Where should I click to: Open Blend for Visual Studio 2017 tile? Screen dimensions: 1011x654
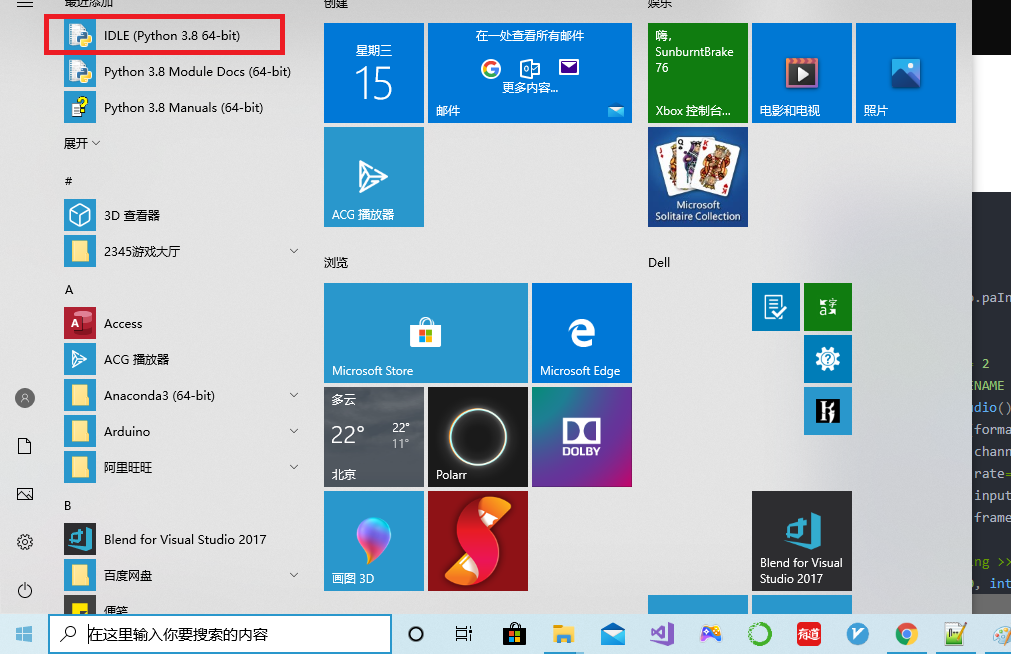point(802,540)
